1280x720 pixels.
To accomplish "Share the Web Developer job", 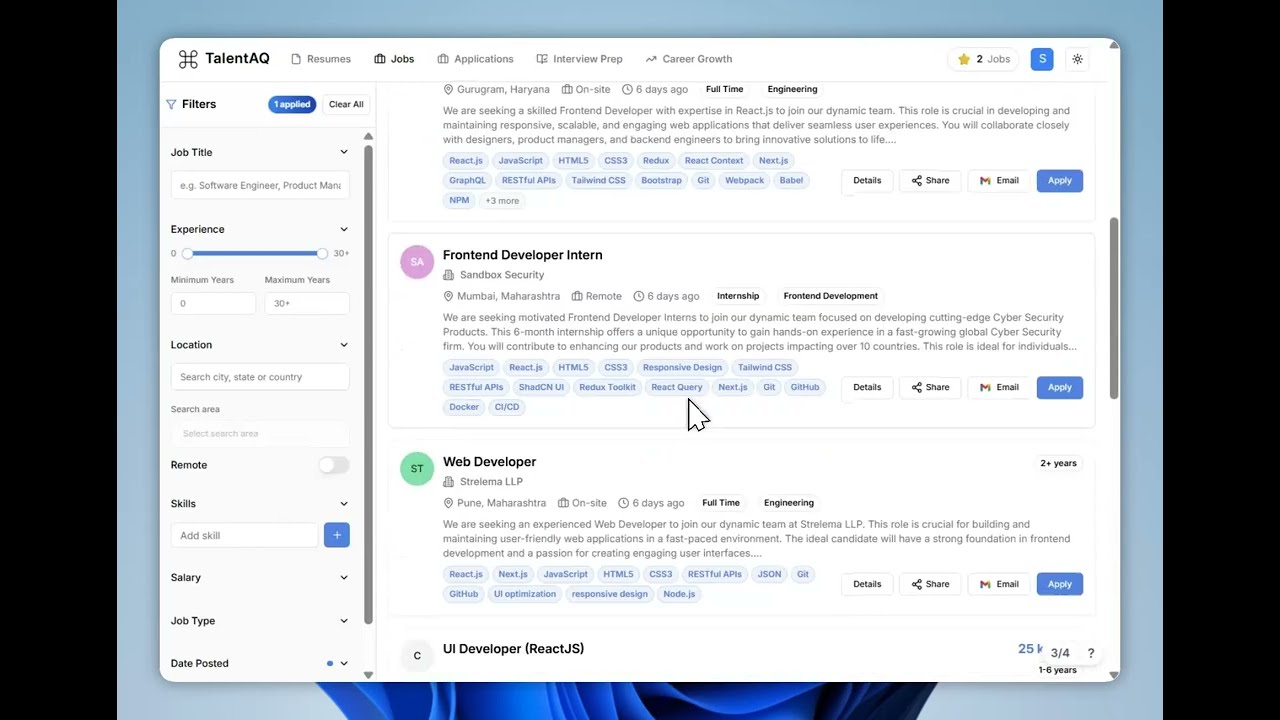I will point(930,584).
